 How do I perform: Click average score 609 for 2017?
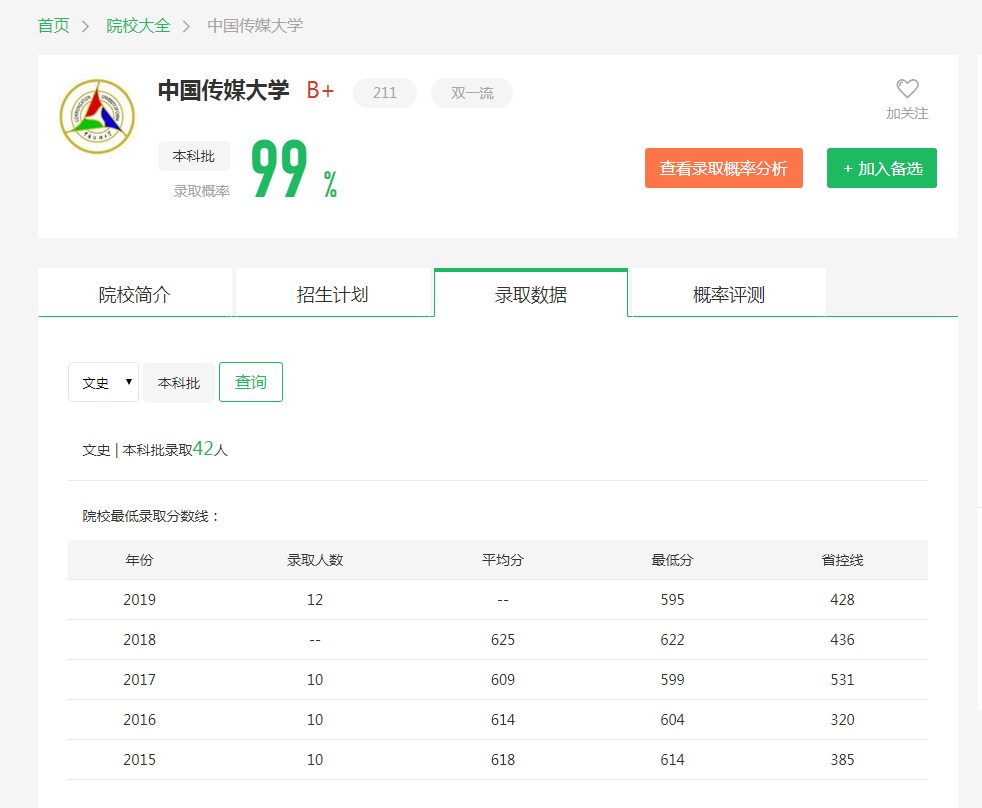pyautogui.click(x=502, y=680)
